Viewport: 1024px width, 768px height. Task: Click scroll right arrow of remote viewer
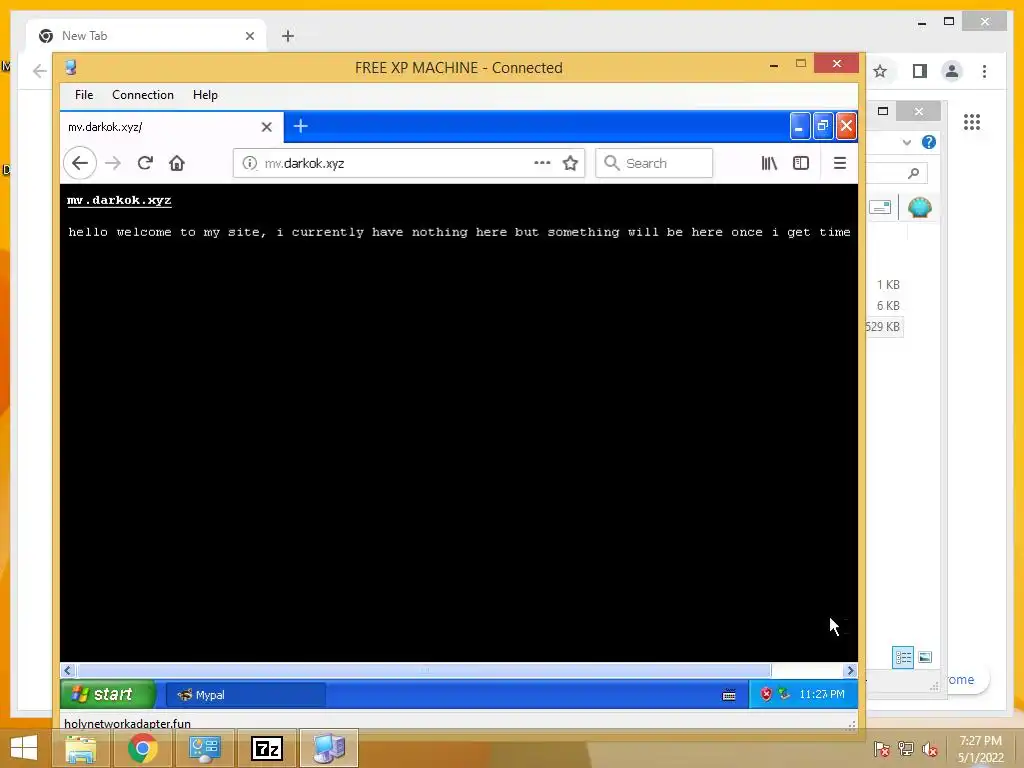click(x=850, y=671)
